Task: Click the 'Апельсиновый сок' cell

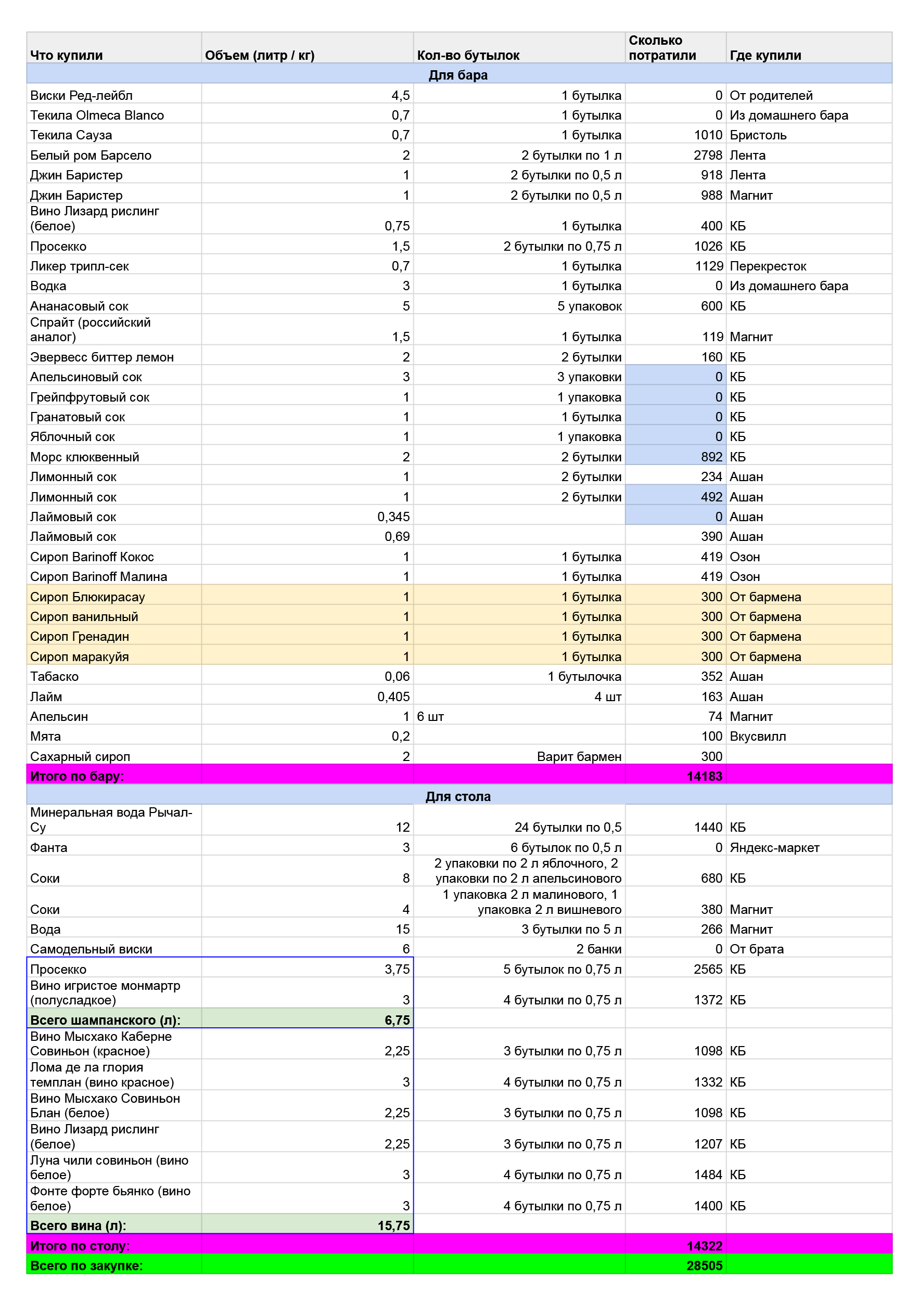Action: pos(114,376)
